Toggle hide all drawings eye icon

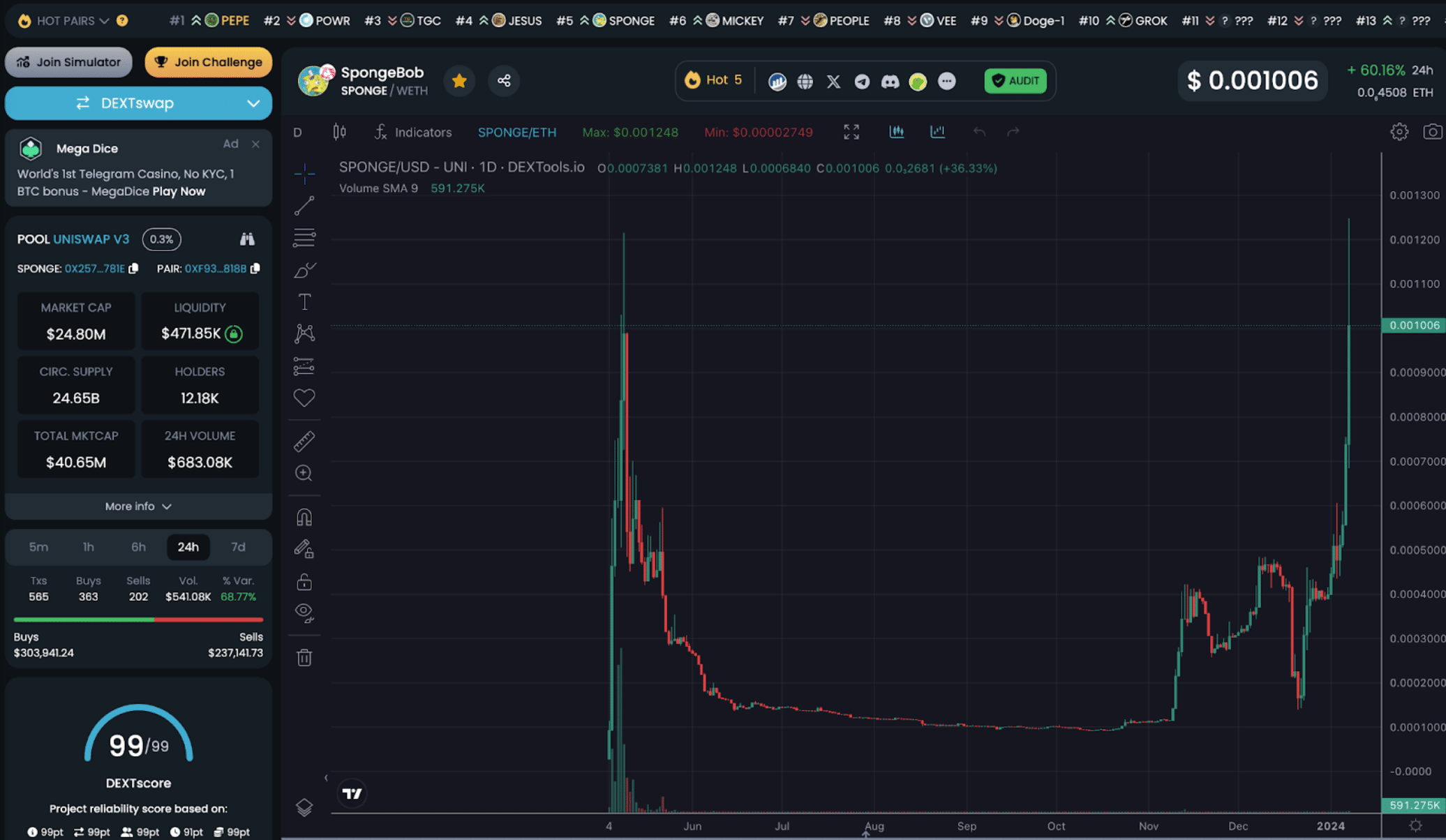[x=304, y=612]
